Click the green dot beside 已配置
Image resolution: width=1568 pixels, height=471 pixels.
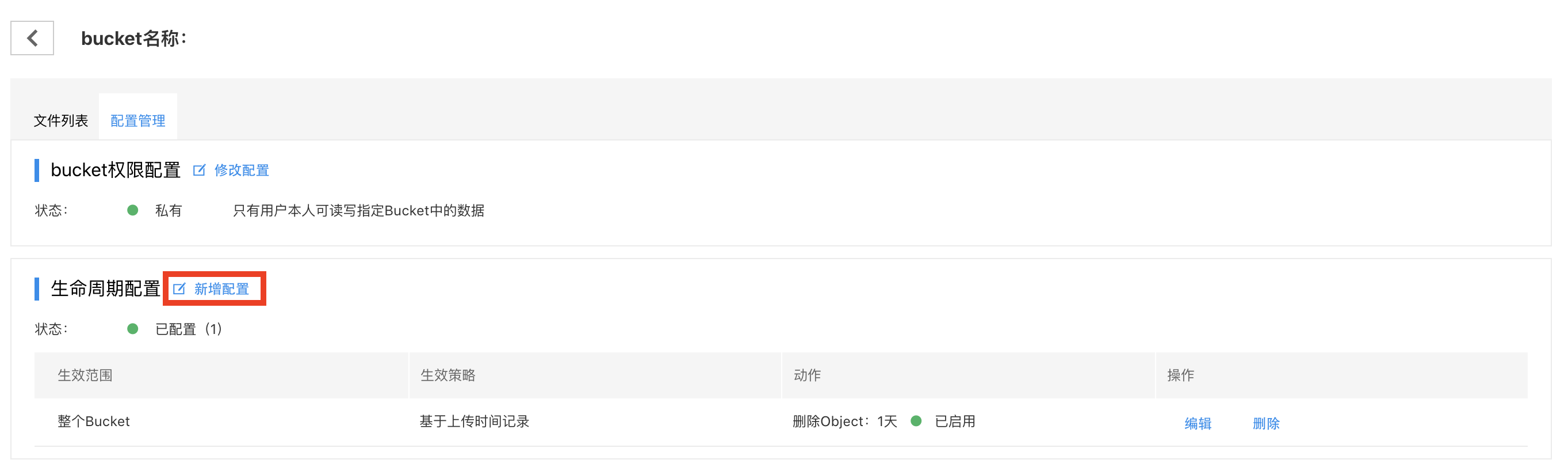[133, 329]
